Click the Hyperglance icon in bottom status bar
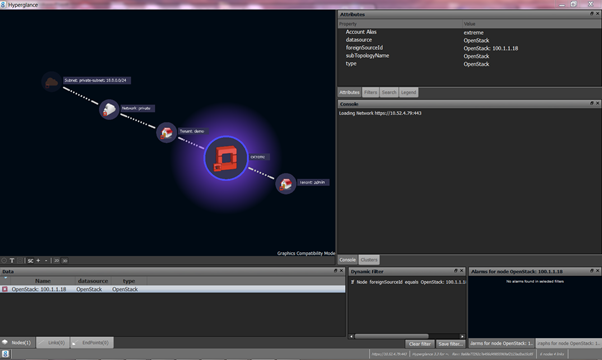Image resolution: width=602 pixels, height=360 pixels. tap(5, 354)
